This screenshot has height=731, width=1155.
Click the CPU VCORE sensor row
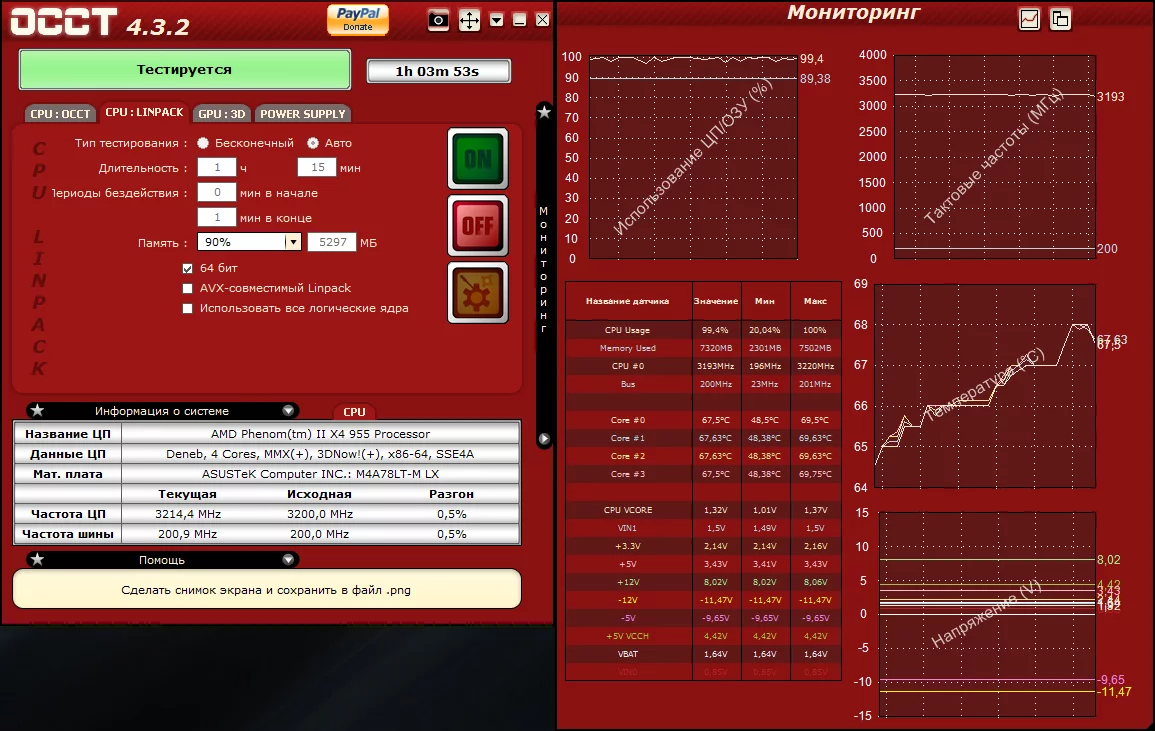pyautogui.click(x=703, y=510)
